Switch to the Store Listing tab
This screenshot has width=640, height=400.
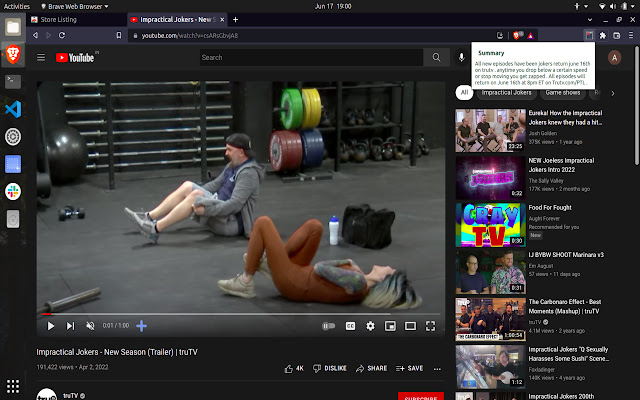click(76, 20)
